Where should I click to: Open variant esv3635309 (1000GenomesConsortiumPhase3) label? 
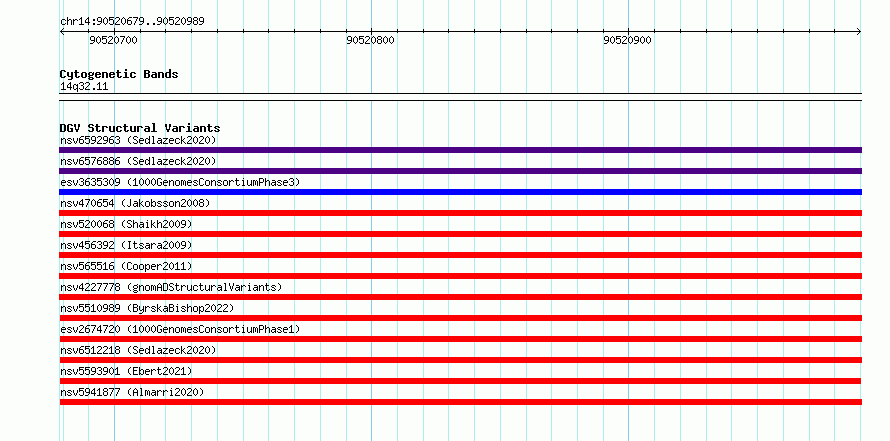point(180,182)
